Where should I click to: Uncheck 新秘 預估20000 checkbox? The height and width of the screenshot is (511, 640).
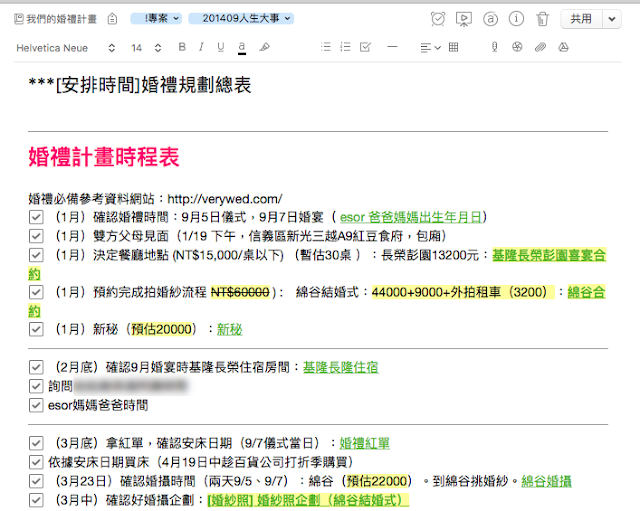36,329
